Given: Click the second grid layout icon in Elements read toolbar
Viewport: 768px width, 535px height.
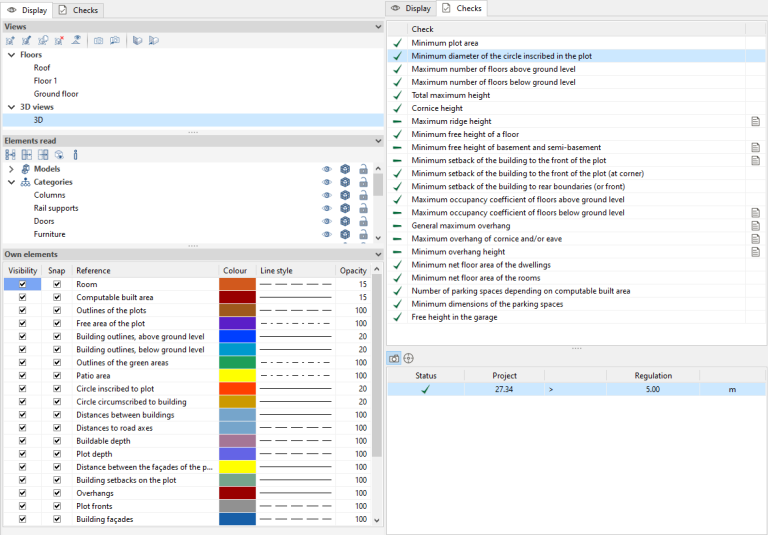Looking at the screenshot, I should [x=26, y=155].
